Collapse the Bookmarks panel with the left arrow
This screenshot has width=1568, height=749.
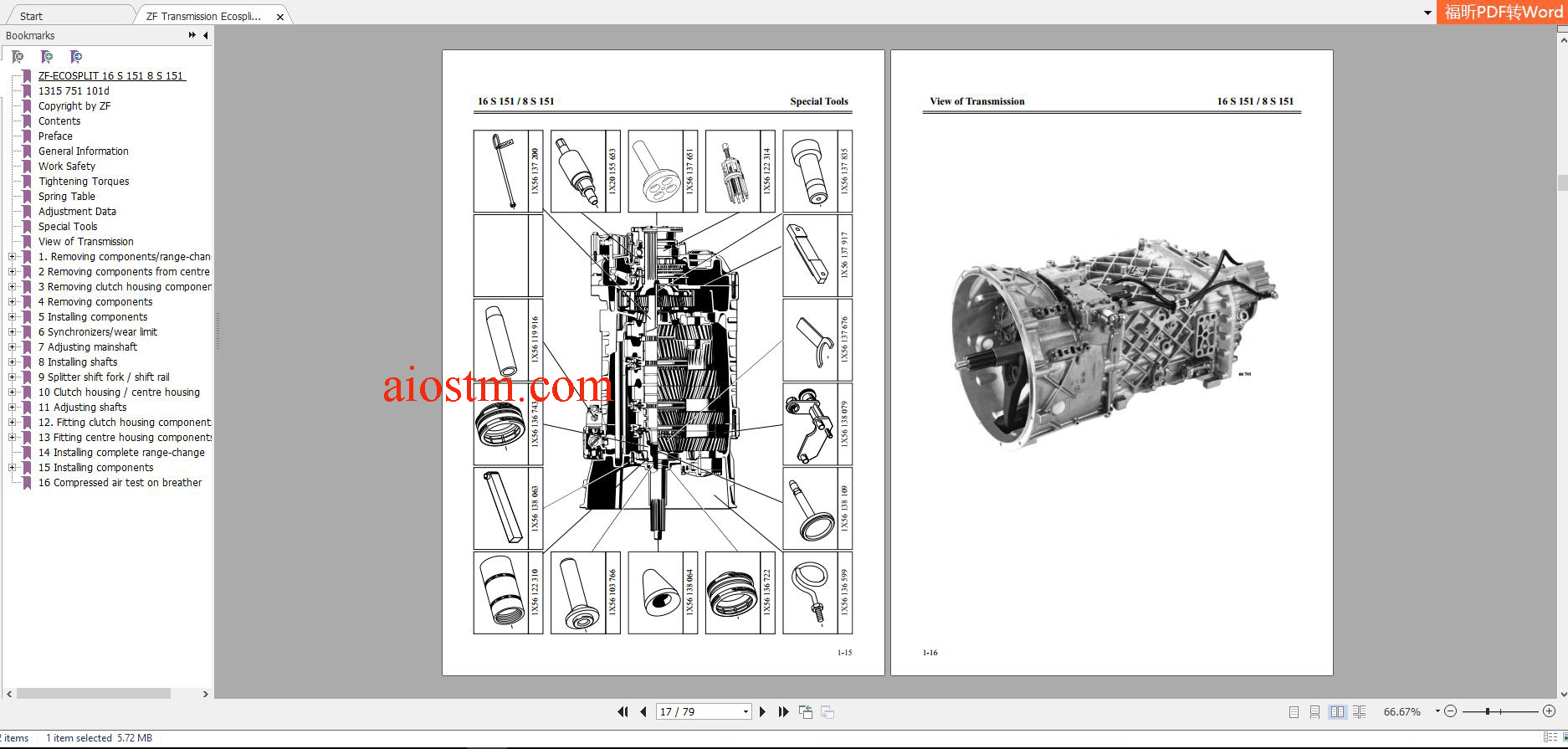(x=206, y=35)
